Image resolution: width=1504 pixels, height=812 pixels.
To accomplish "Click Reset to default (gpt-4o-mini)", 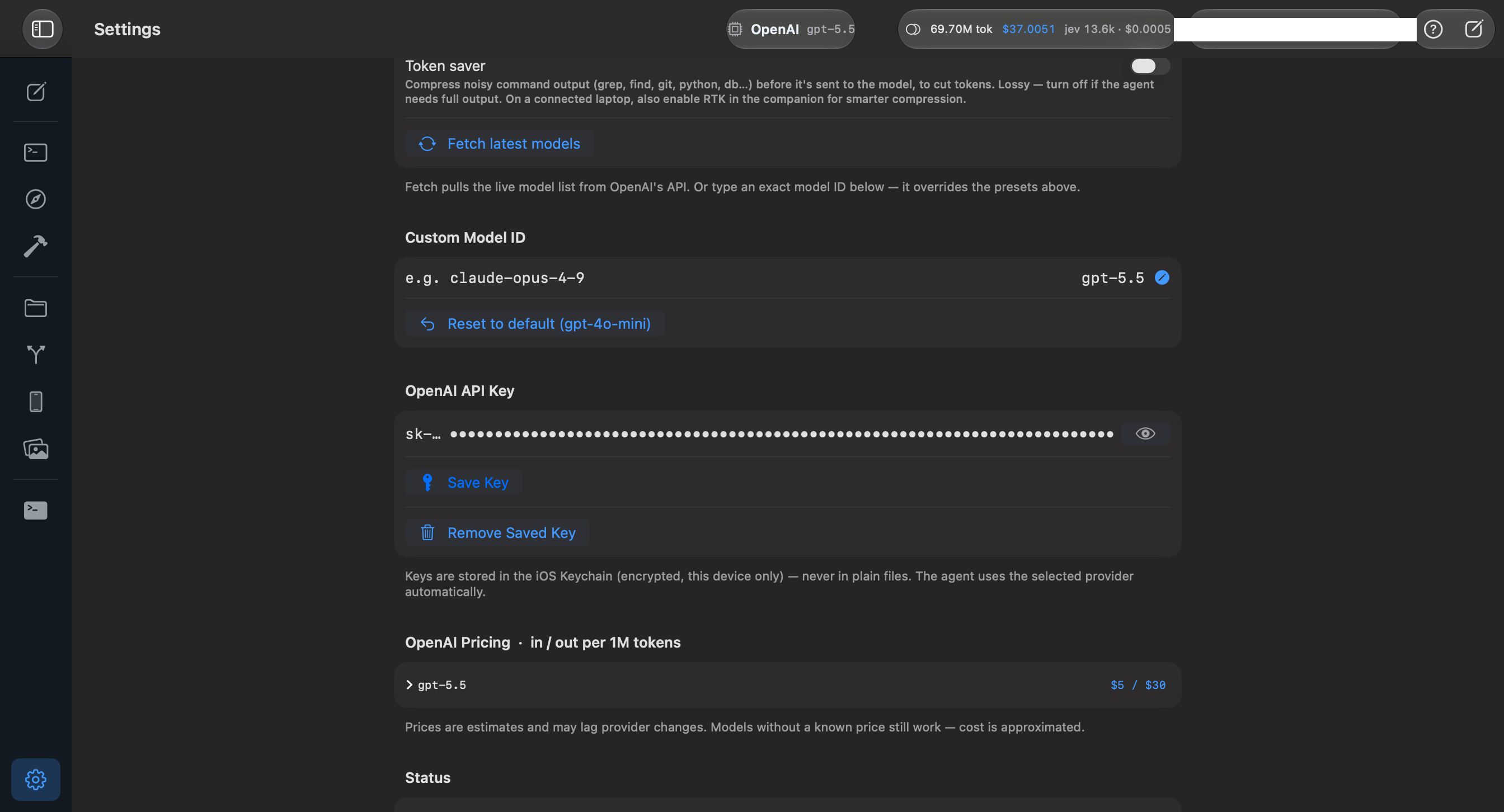I will [535, 324].
